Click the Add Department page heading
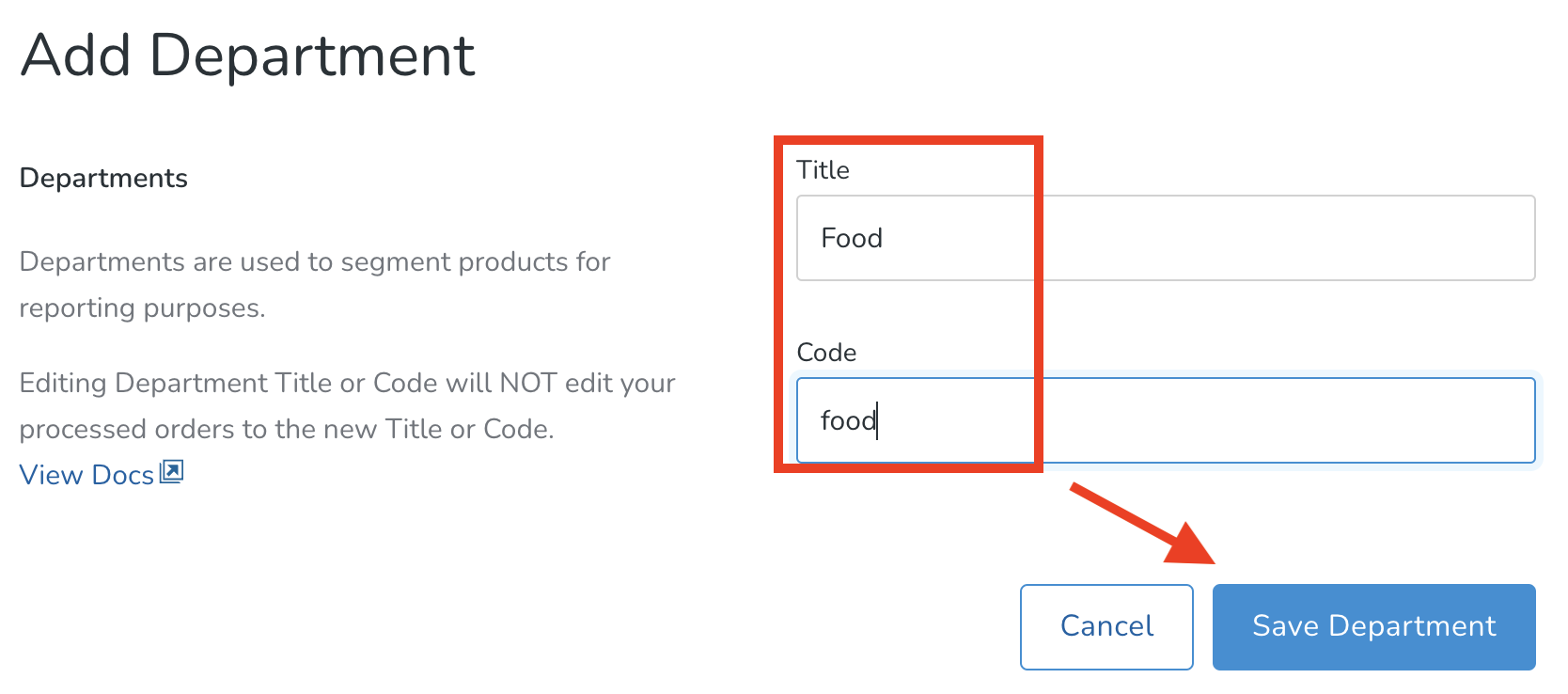 tap(248, 56)
